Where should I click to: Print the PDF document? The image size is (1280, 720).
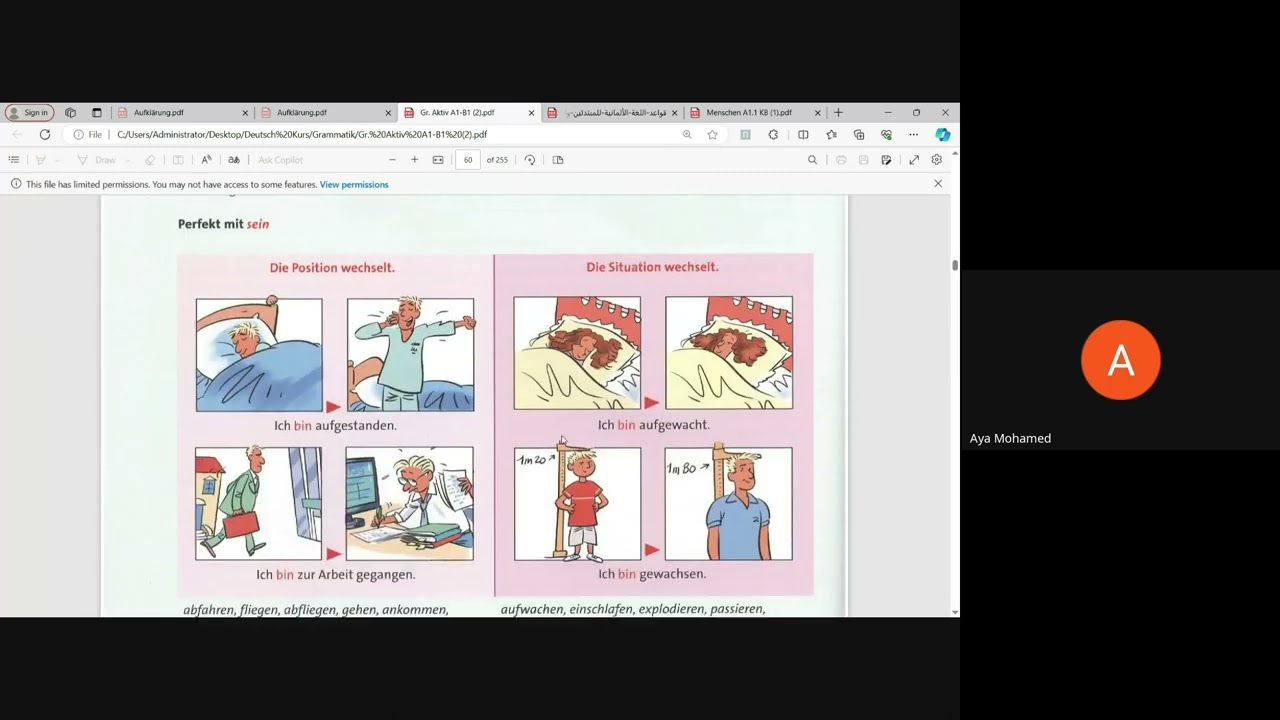(x=841, y=160)
